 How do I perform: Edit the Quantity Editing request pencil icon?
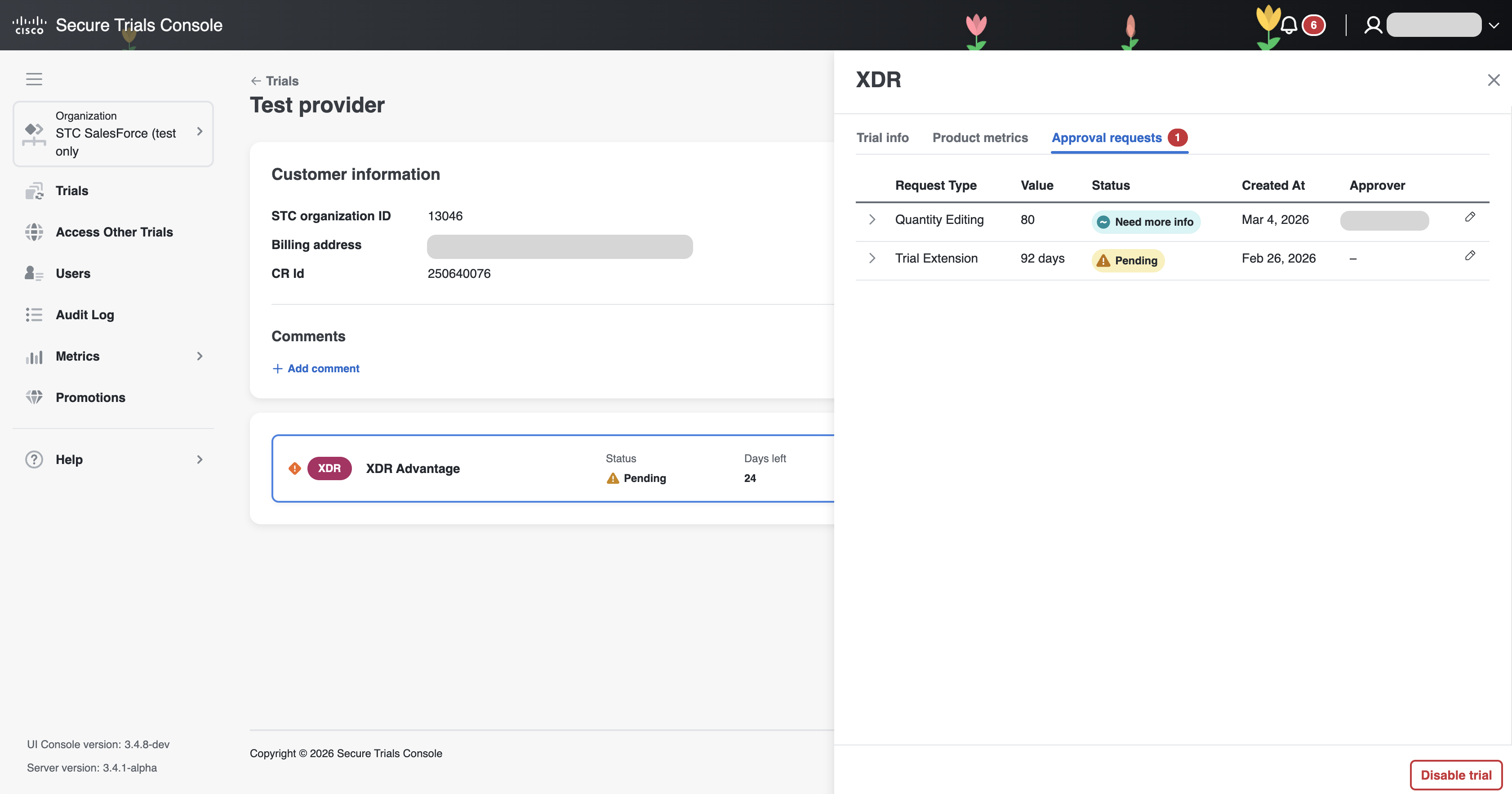click(1470, 217)
